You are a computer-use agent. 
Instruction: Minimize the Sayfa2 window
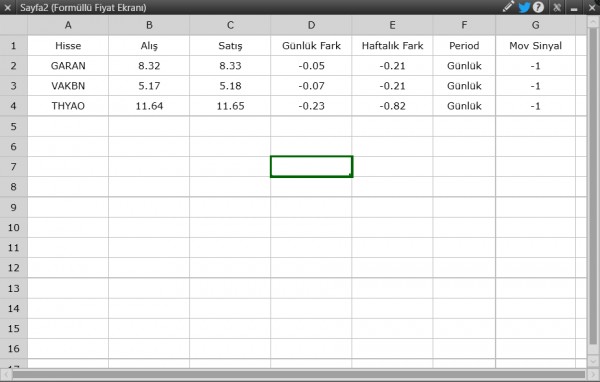point(574,8)
